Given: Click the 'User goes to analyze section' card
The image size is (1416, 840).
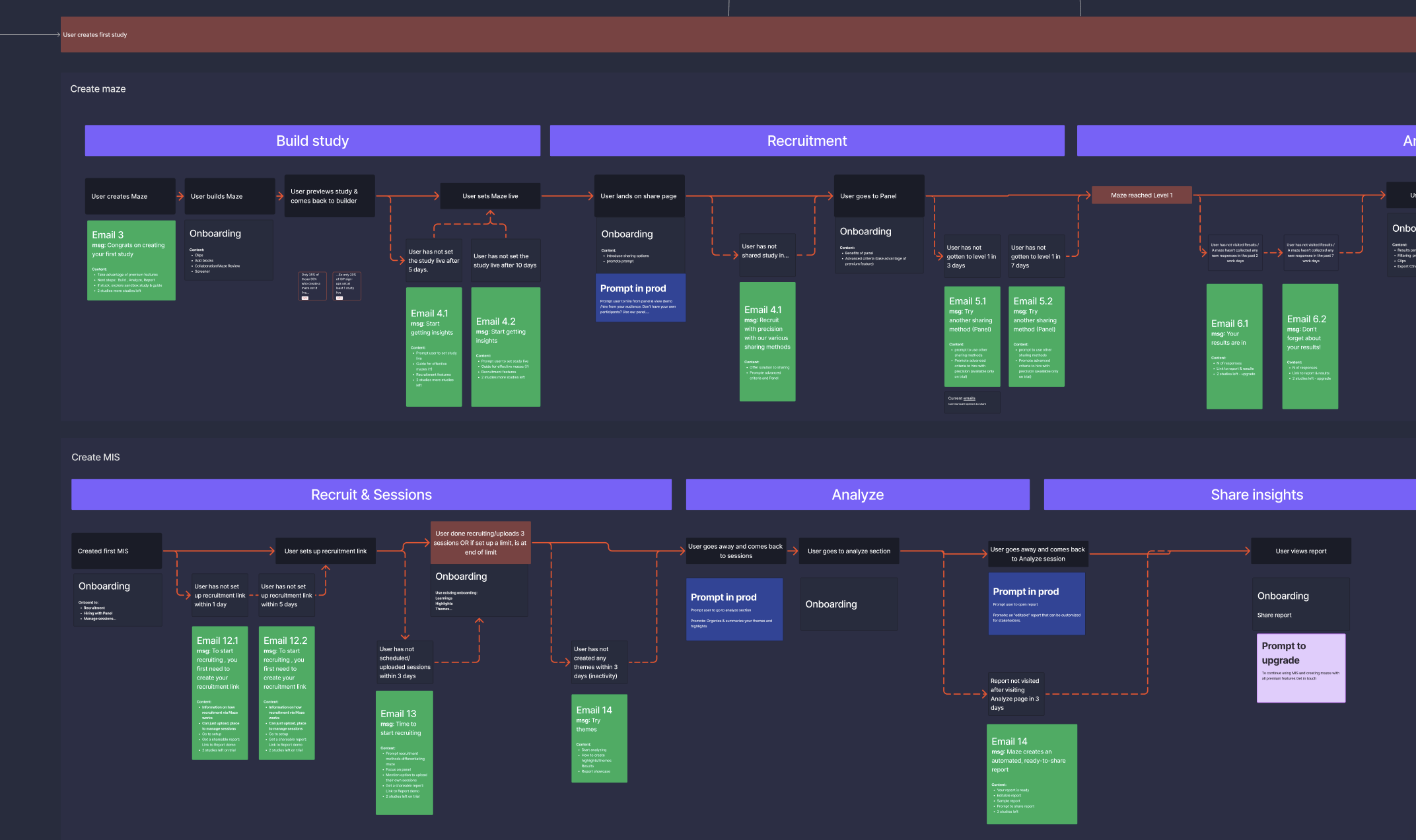Looking at the screenshot, I should (849, 551).
